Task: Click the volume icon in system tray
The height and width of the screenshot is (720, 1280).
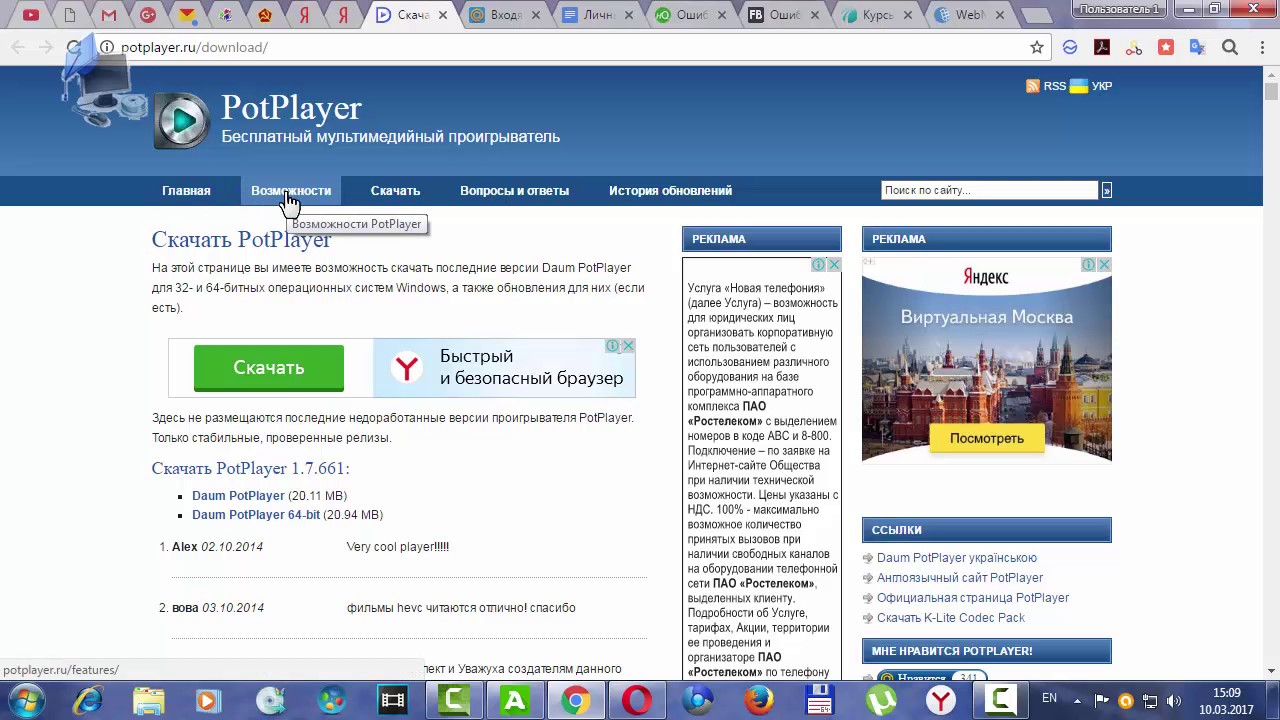Action: 1174,701
